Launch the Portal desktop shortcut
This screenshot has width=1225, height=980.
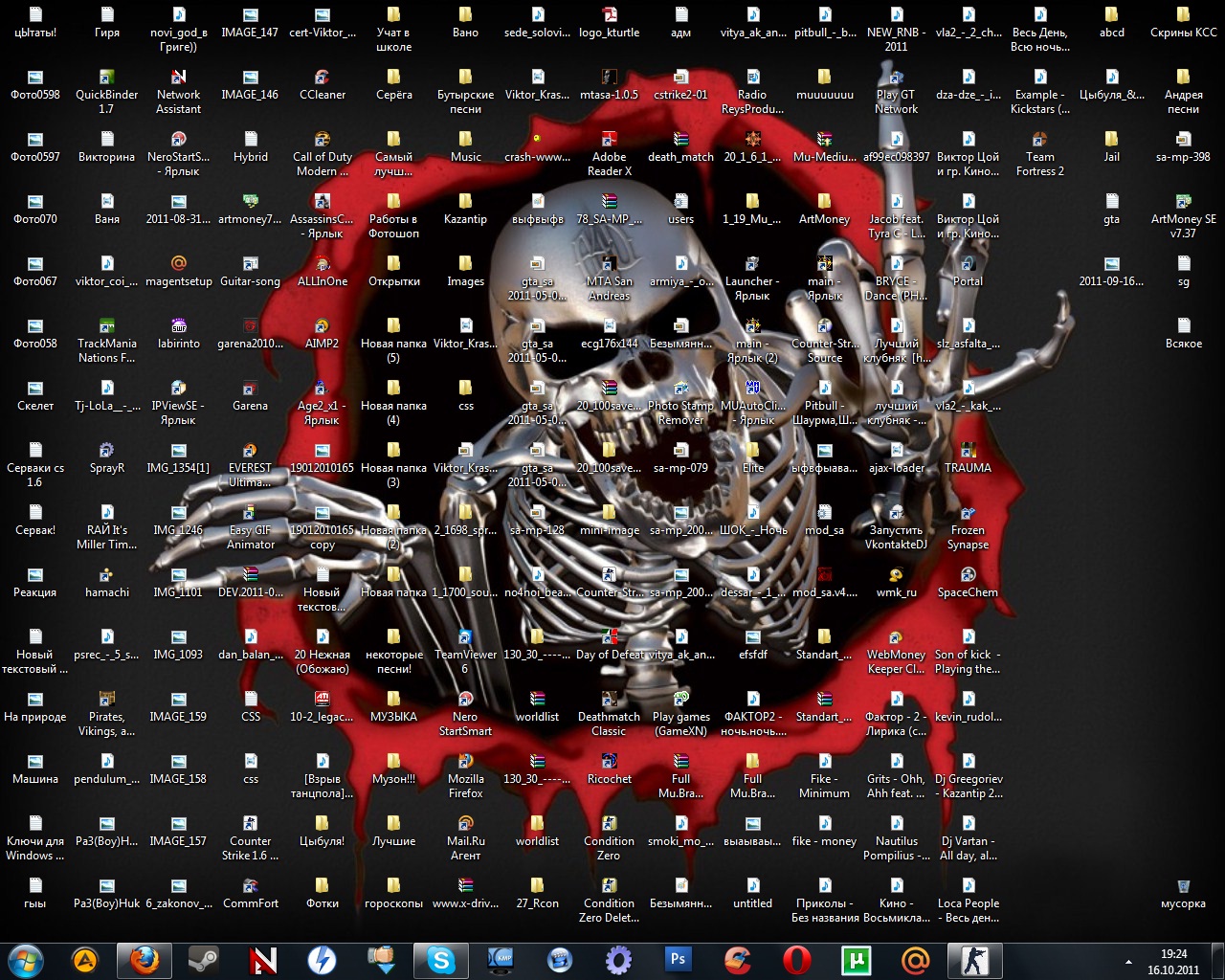pos(969,272)
